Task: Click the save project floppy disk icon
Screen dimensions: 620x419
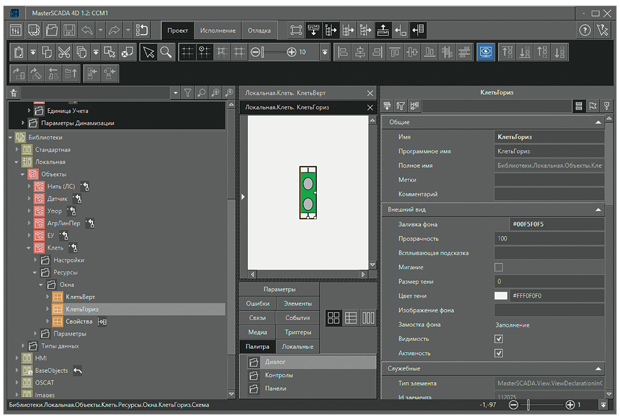Action: (69, 30)
